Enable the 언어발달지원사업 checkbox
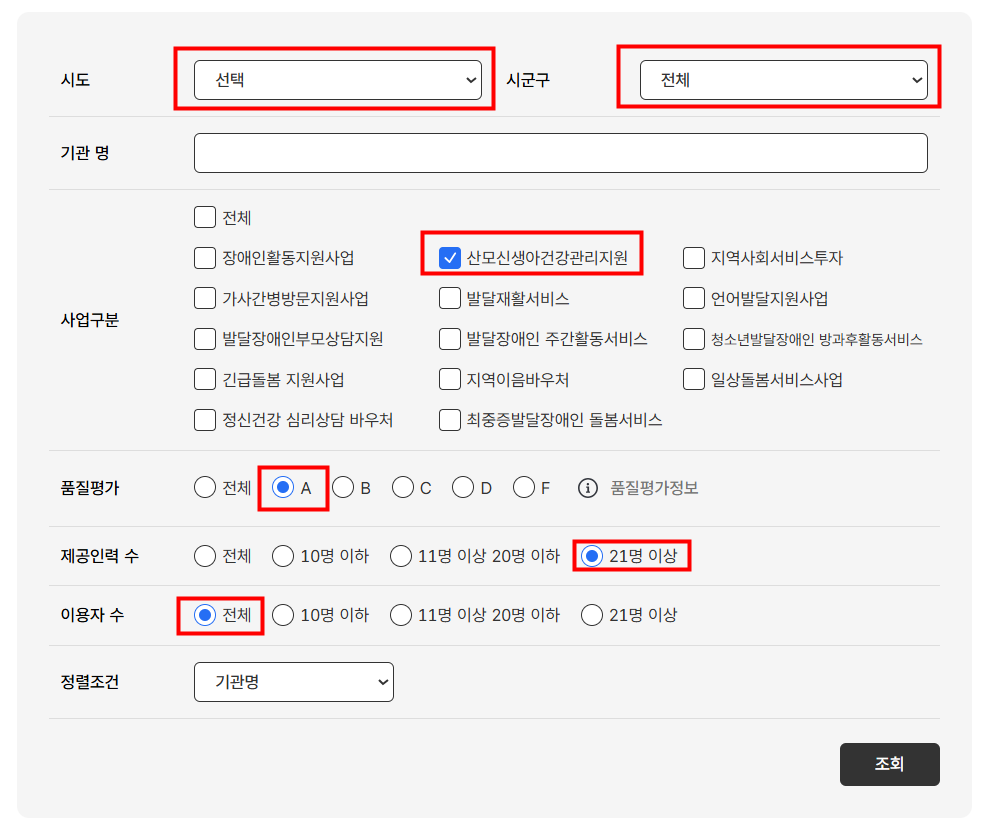Viewport: 986px width, 835px height. 693,297
